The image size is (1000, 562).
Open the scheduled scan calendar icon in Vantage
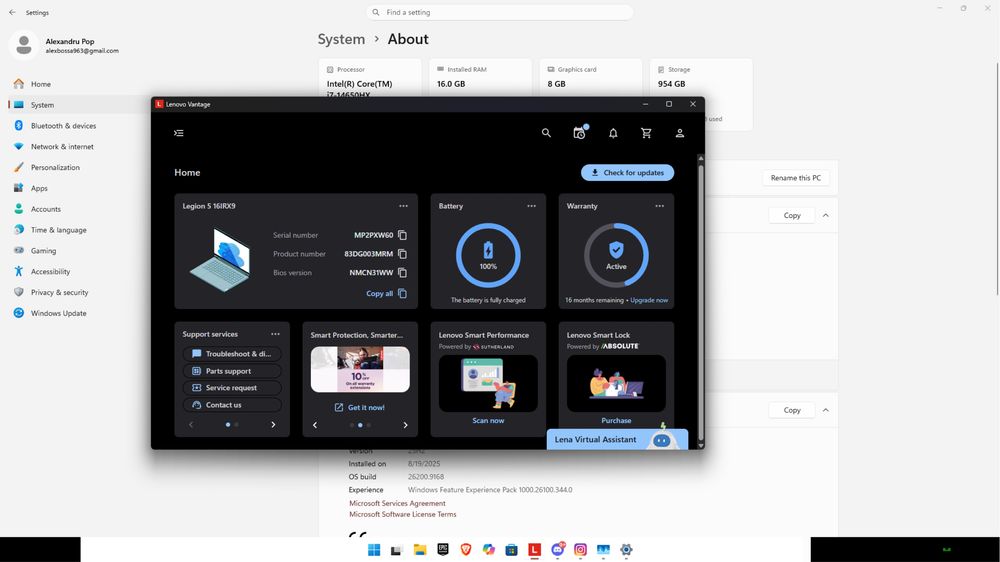[x=579, y=132]
